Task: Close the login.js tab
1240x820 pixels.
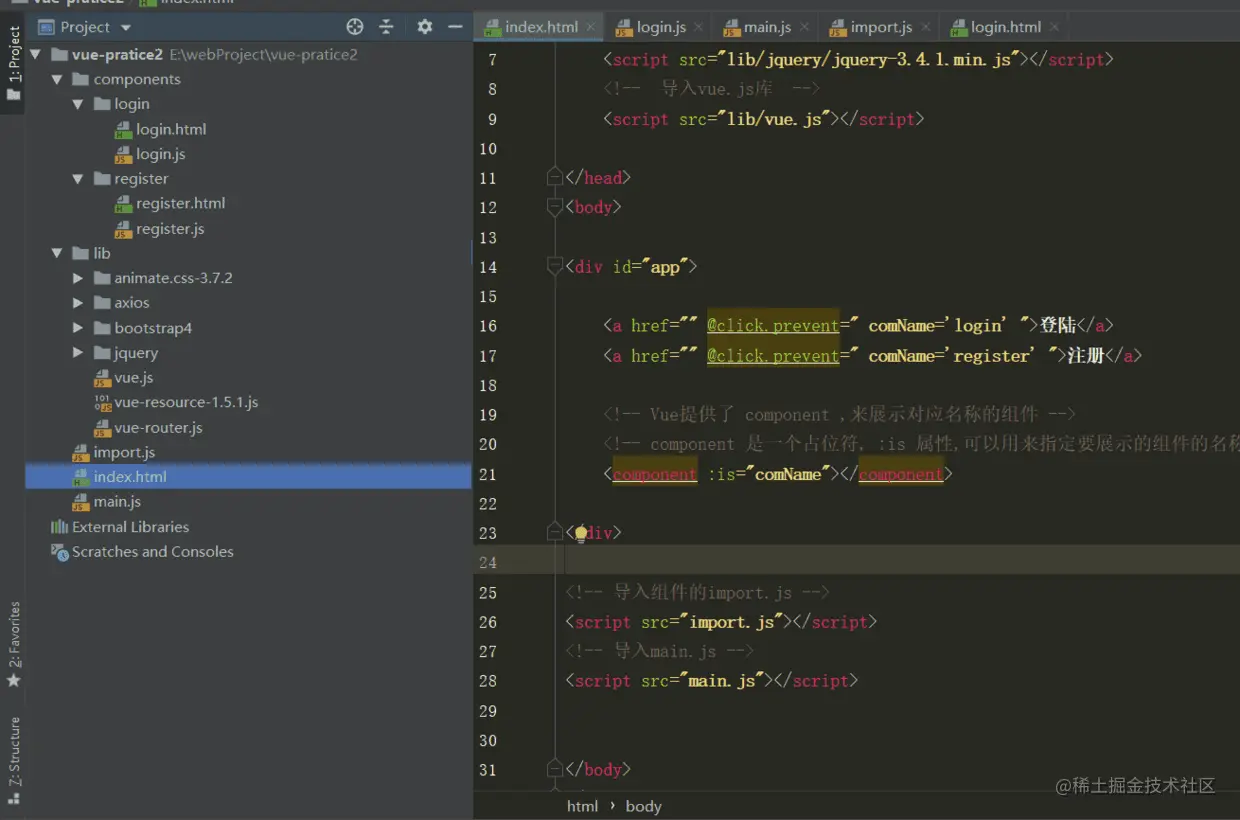Action: (698, 28)
